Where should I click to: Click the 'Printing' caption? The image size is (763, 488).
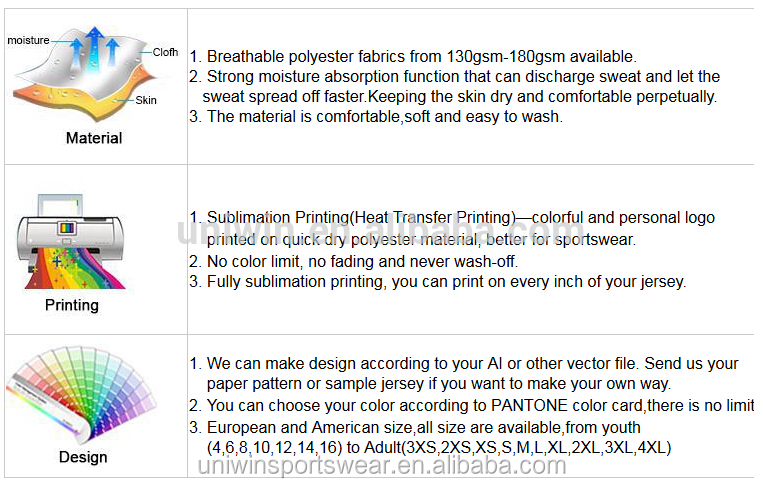[72, 306]
